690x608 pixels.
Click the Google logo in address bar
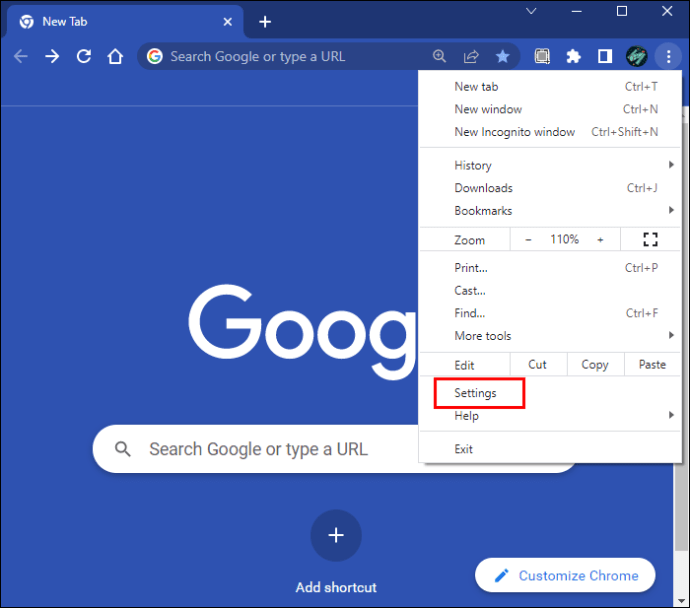(155, 56)
